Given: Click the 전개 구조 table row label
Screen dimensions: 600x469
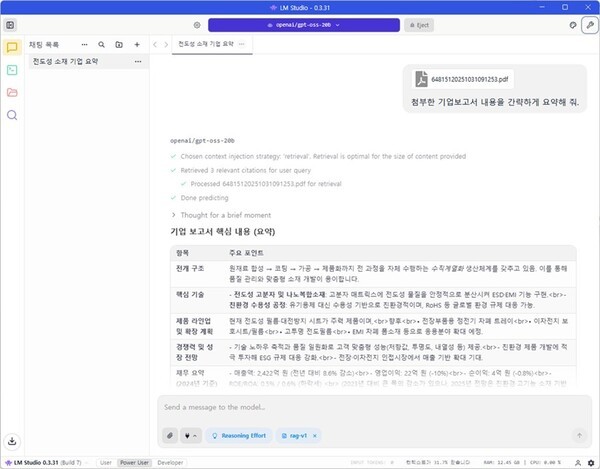Looking at the screenshot, I should coord(190,269).
